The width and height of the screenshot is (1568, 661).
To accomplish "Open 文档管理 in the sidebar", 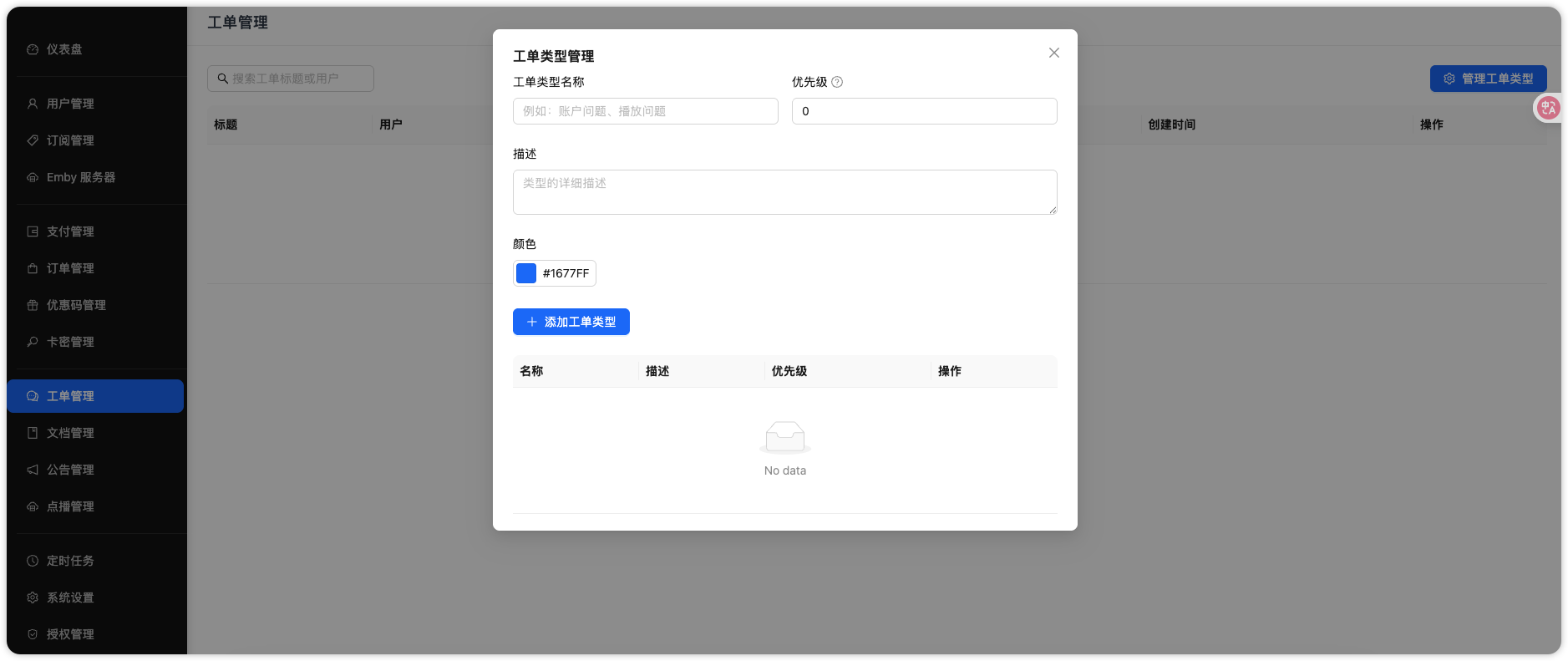I will tap(70, 433).
